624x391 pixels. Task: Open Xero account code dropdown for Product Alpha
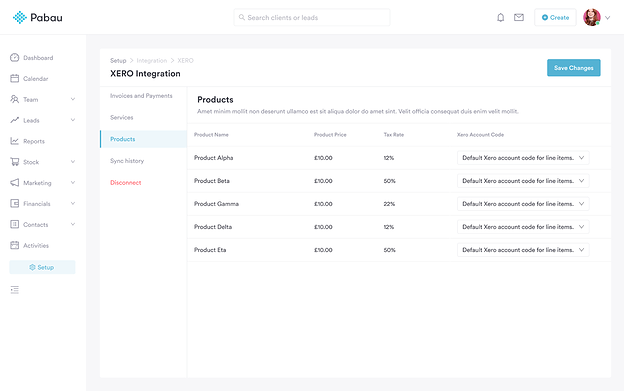(x=523, y=158)
